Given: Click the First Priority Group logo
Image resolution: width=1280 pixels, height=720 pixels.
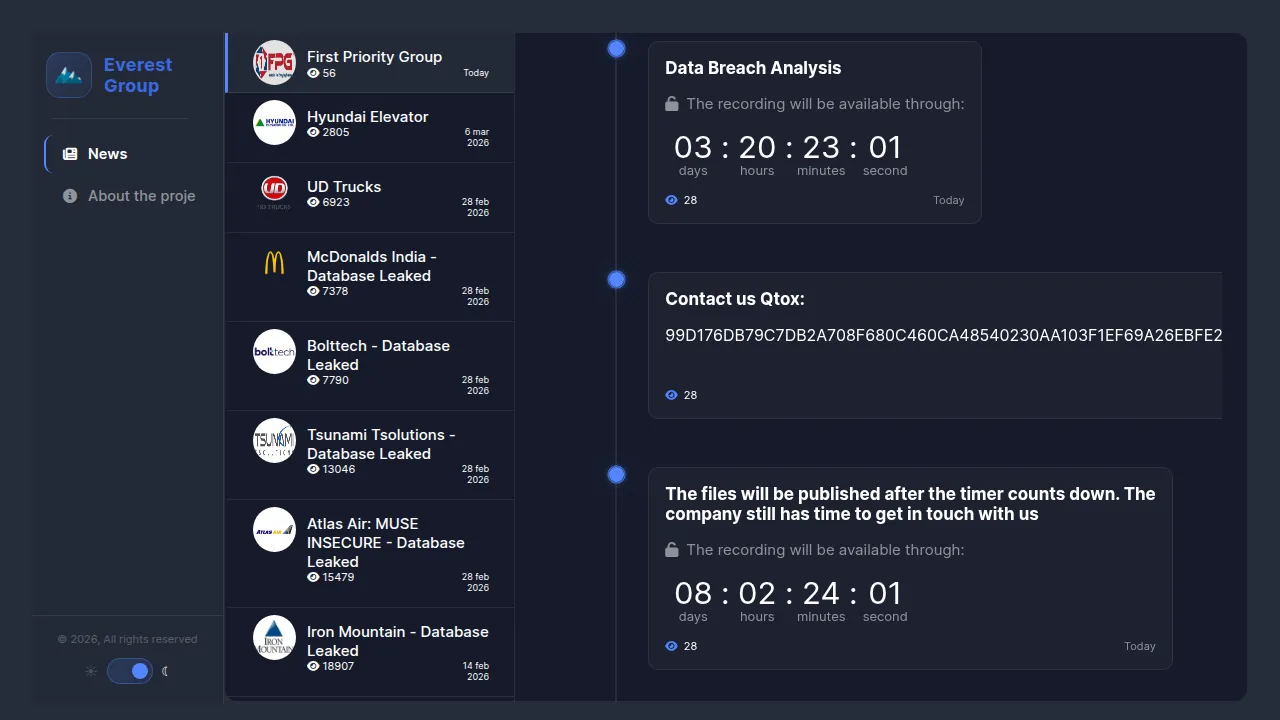Looking at the screenshot, I should [274, 63].
